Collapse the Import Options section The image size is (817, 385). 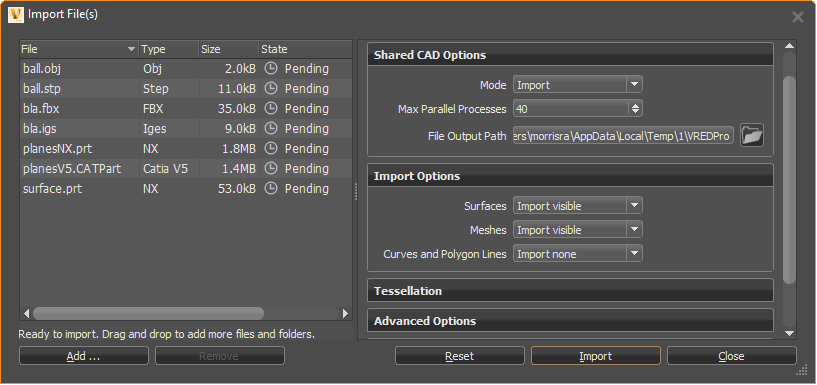pyautogui.click(x=571, y=176)
